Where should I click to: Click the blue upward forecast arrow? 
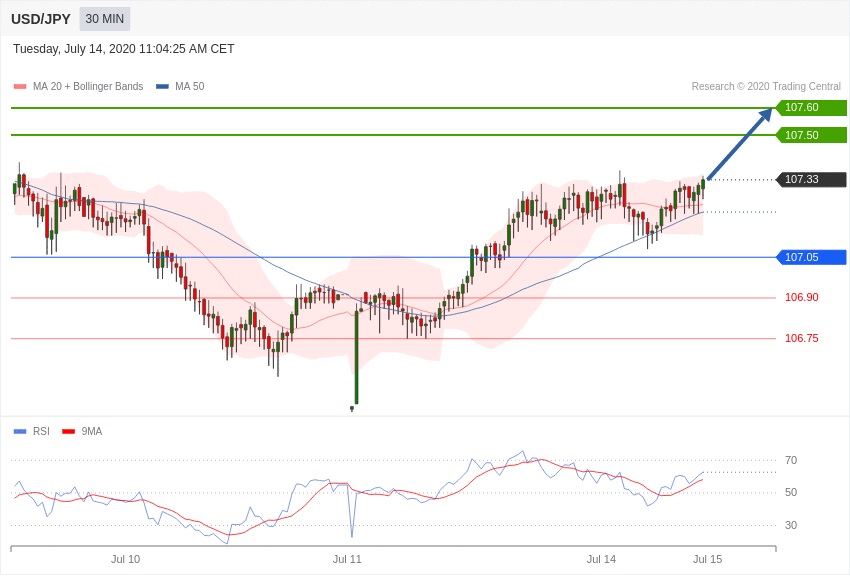coord(740,144)
